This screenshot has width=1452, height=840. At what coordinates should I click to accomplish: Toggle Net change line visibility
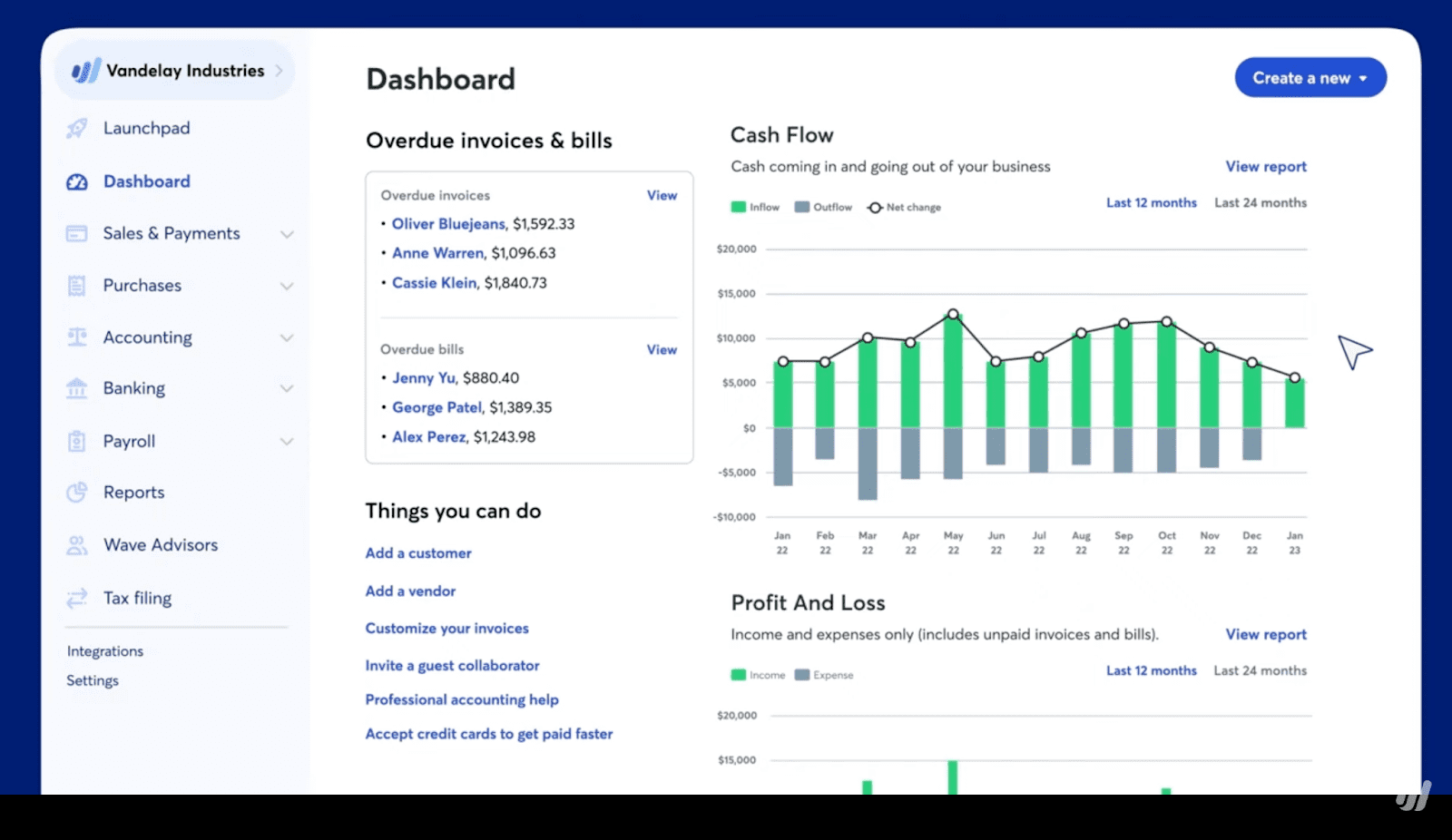click(903, 207)
